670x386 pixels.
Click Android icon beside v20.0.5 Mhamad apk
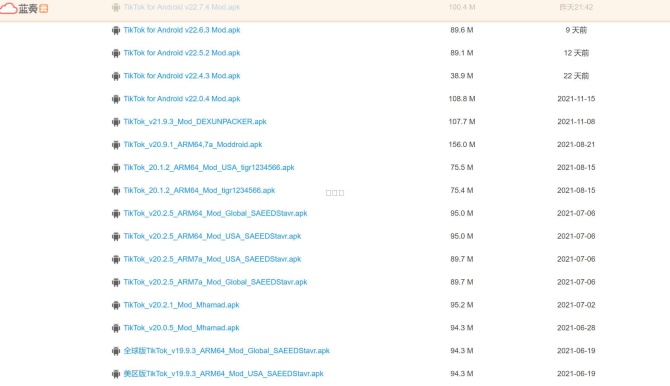[116, 328]
